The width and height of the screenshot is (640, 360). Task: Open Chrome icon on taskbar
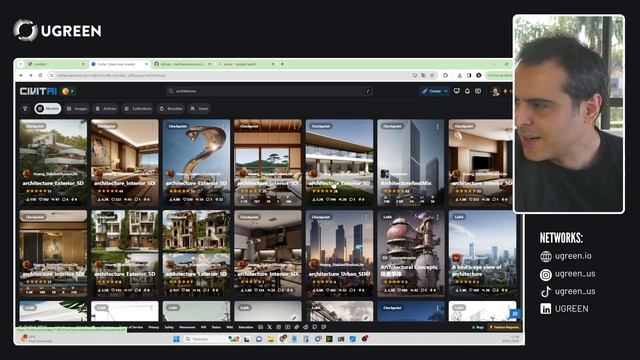pos(283,339)
